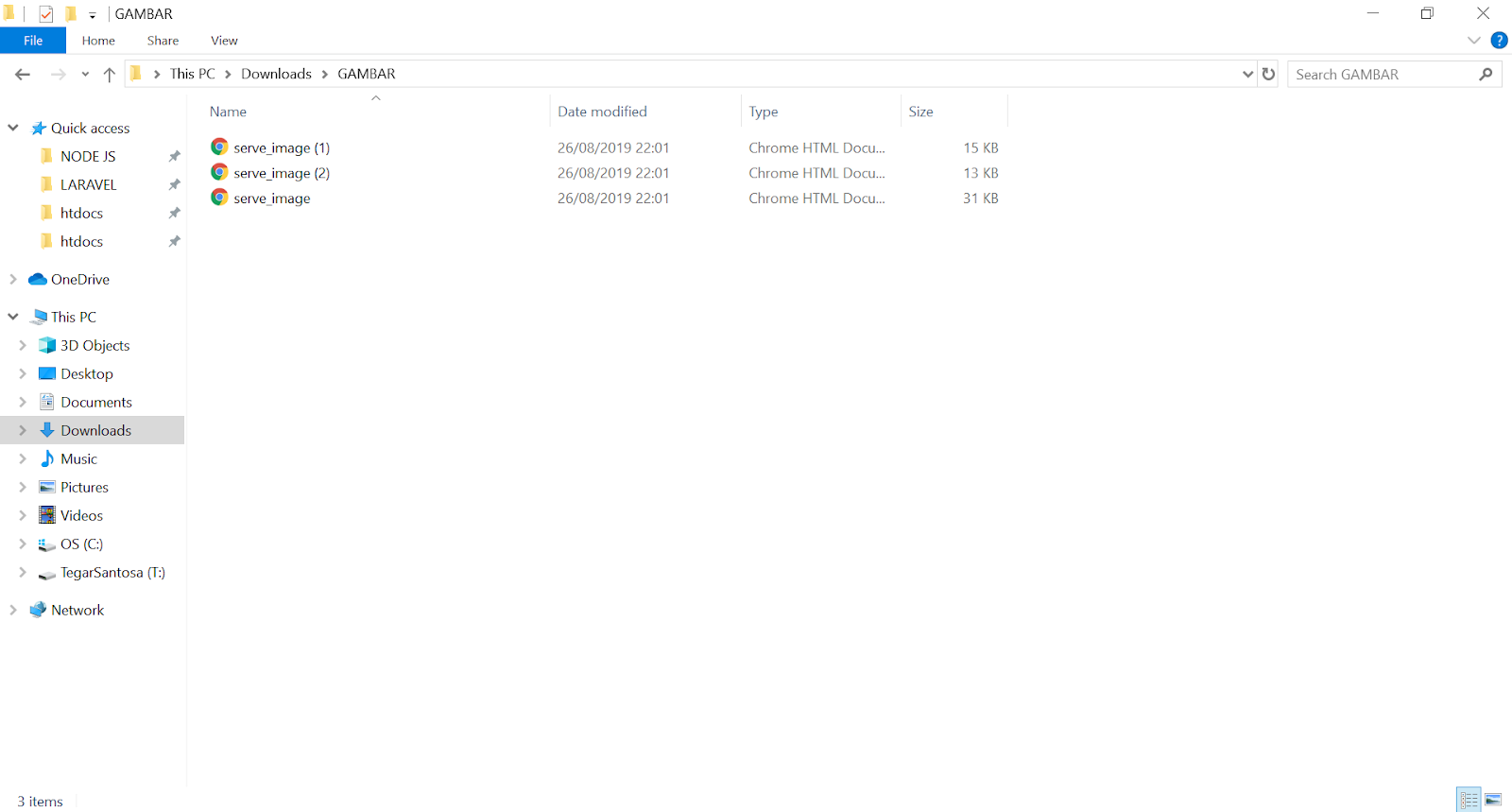Go up one folder level with Up arrow
The height and width of the screenshot is (812, 1512).
(x=109, y=74)
